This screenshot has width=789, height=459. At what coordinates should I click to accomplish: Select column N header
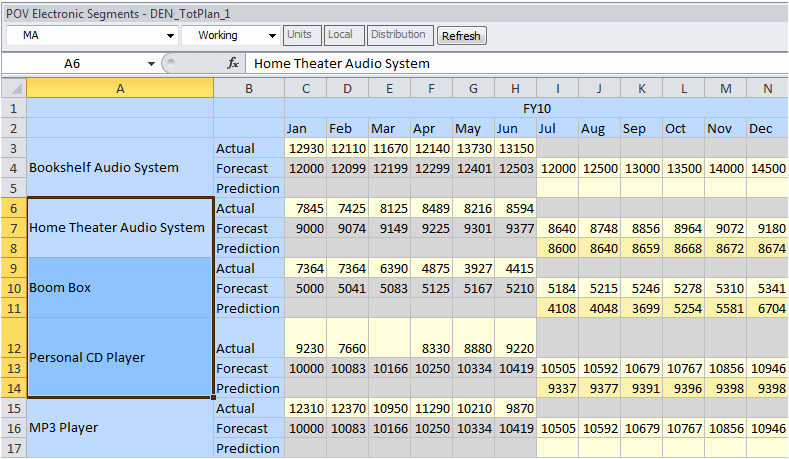click(767, 88)
